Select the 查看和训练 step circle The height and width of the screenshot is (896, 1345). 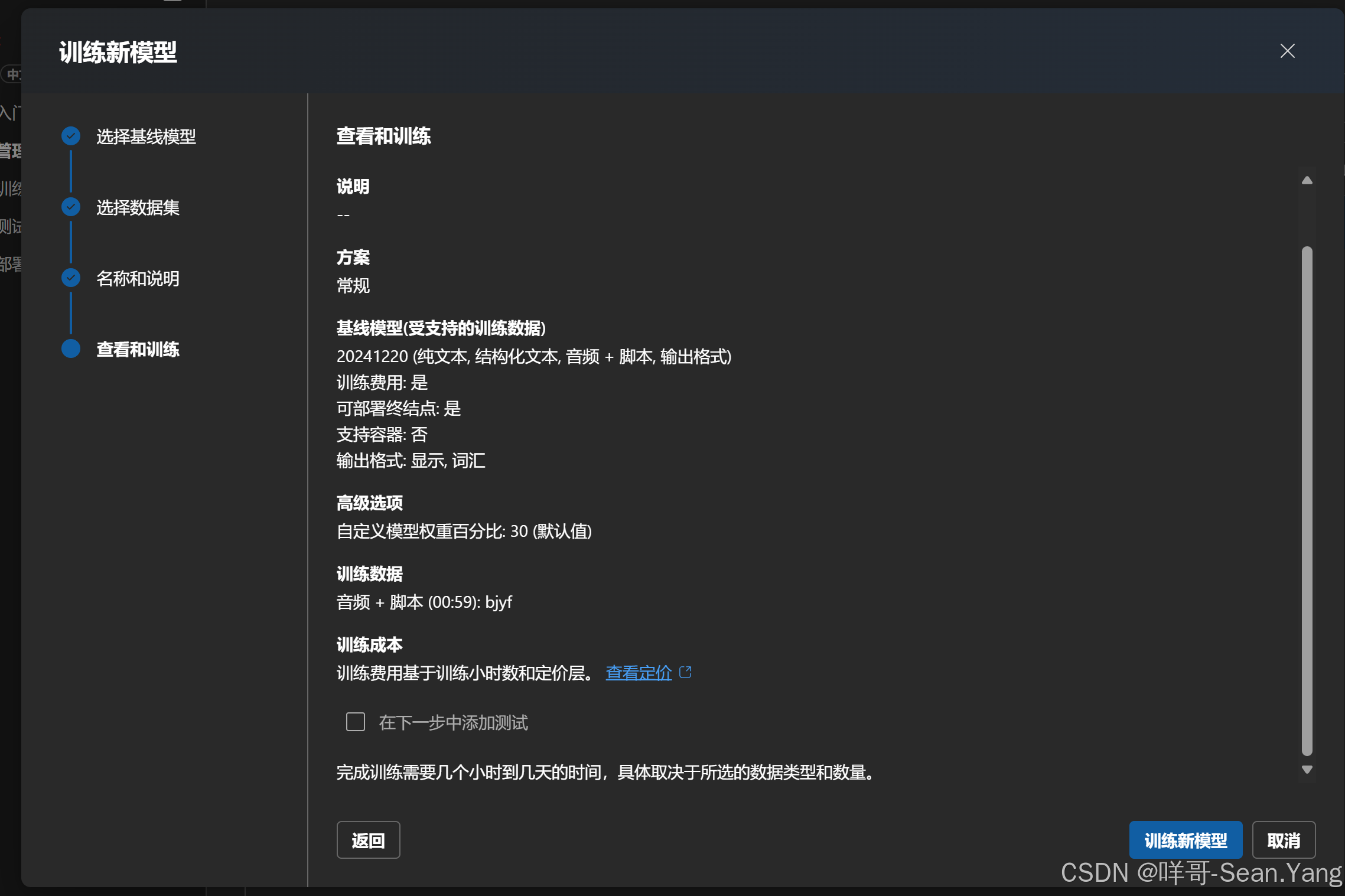pyautogui.click(x=70, y=349)
